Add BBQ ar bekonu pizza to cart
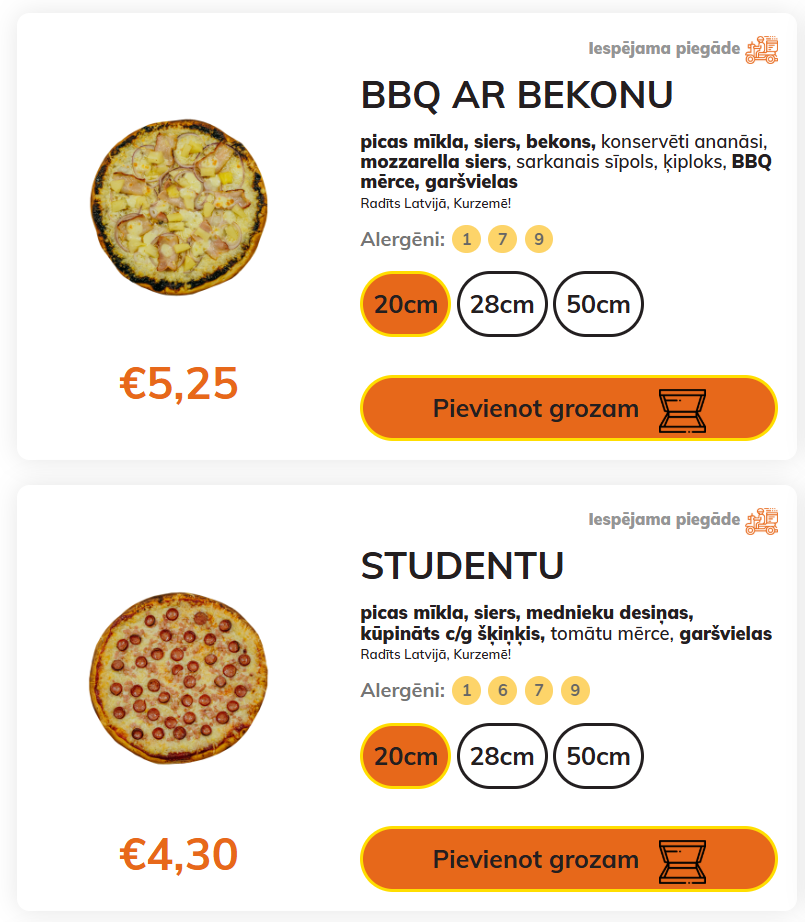The width and height of the screenshot is (805, 922). pyautogui.click(x=535, y=409)
